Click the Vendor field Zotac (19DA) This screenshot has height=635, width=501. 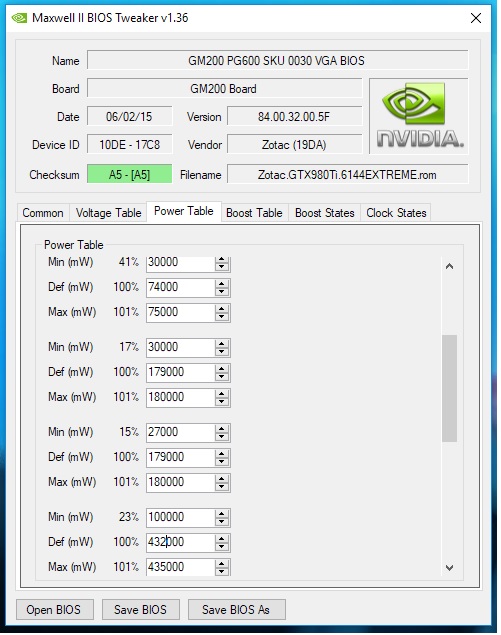pyautogui.click(x=294, y=145)
